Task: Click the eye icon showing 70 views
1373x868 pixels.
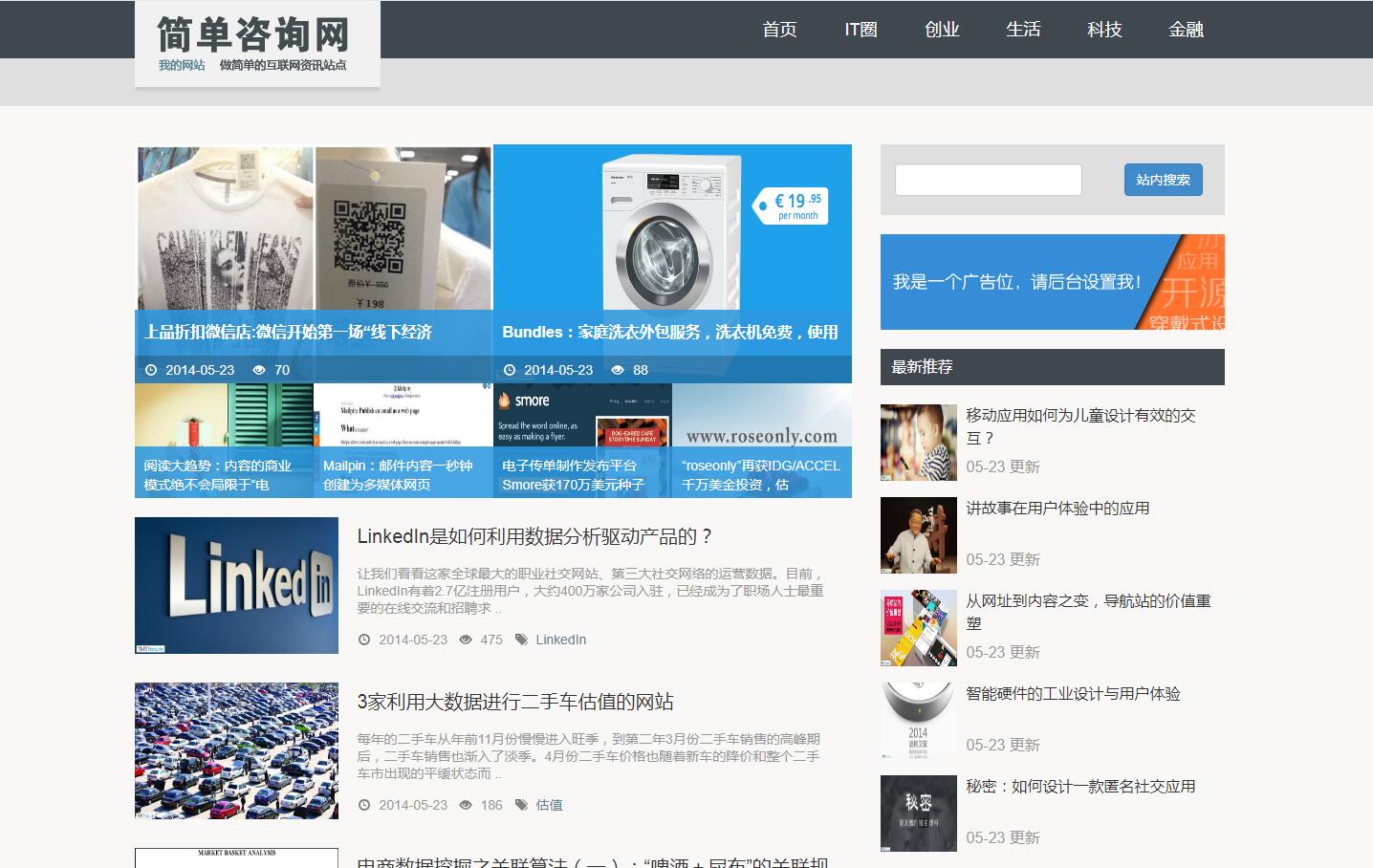Action: (x=257, y=370)
